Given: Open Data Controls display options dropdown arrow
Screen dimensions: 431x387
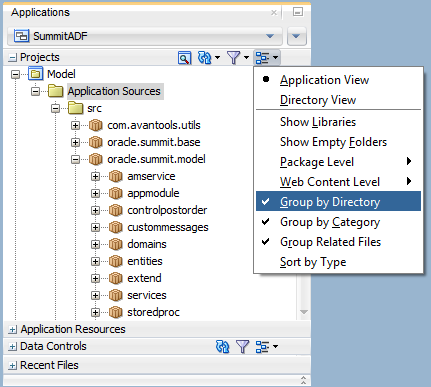Looking at the screenshot, I should 275,347.
